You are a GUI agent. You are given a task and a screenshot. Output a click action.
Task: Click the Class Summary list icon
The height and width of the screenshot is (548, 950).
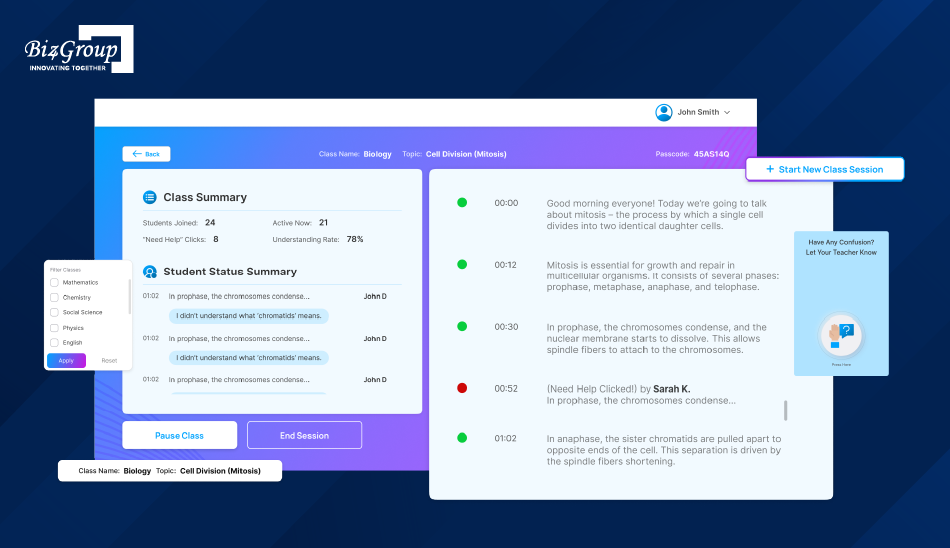[x=150, y=197]
